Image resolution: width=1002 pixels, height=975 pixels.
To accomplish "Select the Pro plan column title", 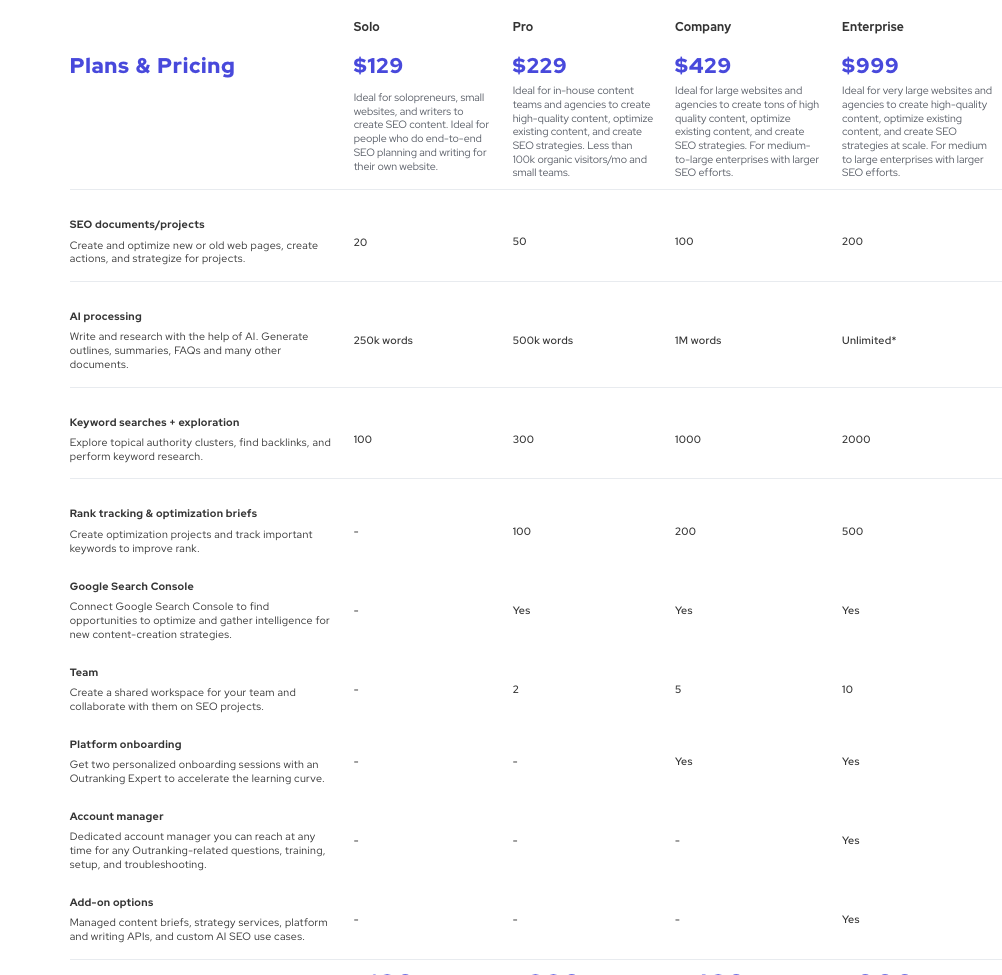I will point(522,27).
